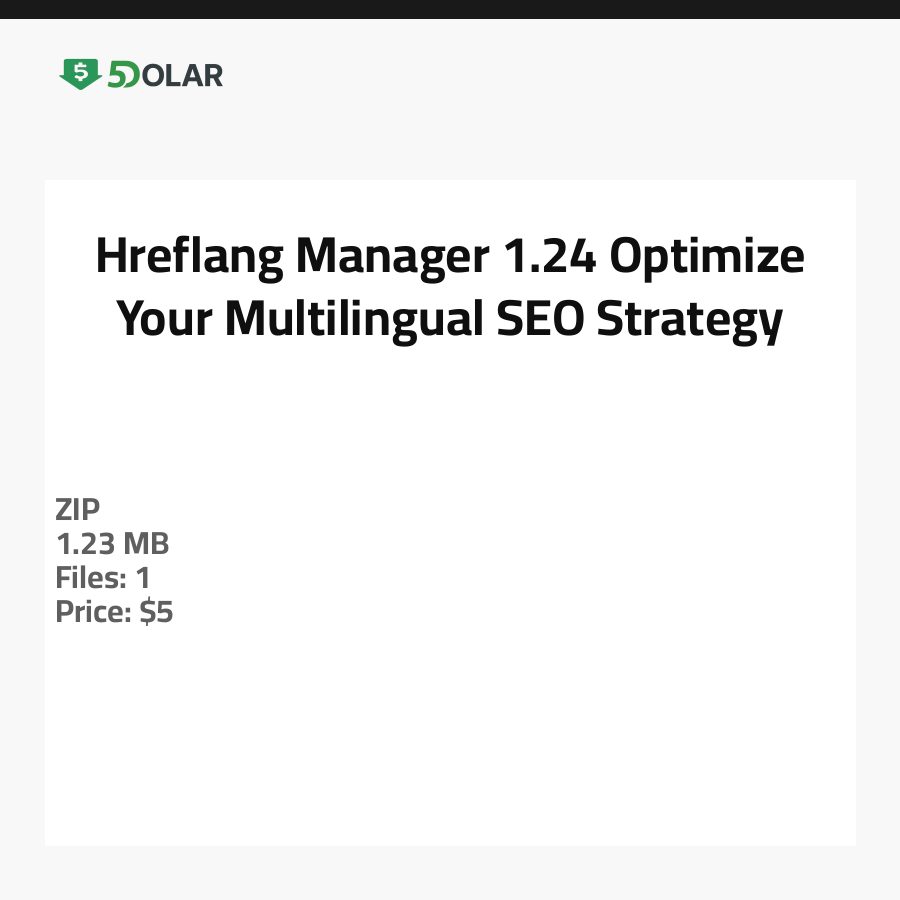Click the Price: $5 label
This screenshot has width=900, height=900.
pos(114,612)
